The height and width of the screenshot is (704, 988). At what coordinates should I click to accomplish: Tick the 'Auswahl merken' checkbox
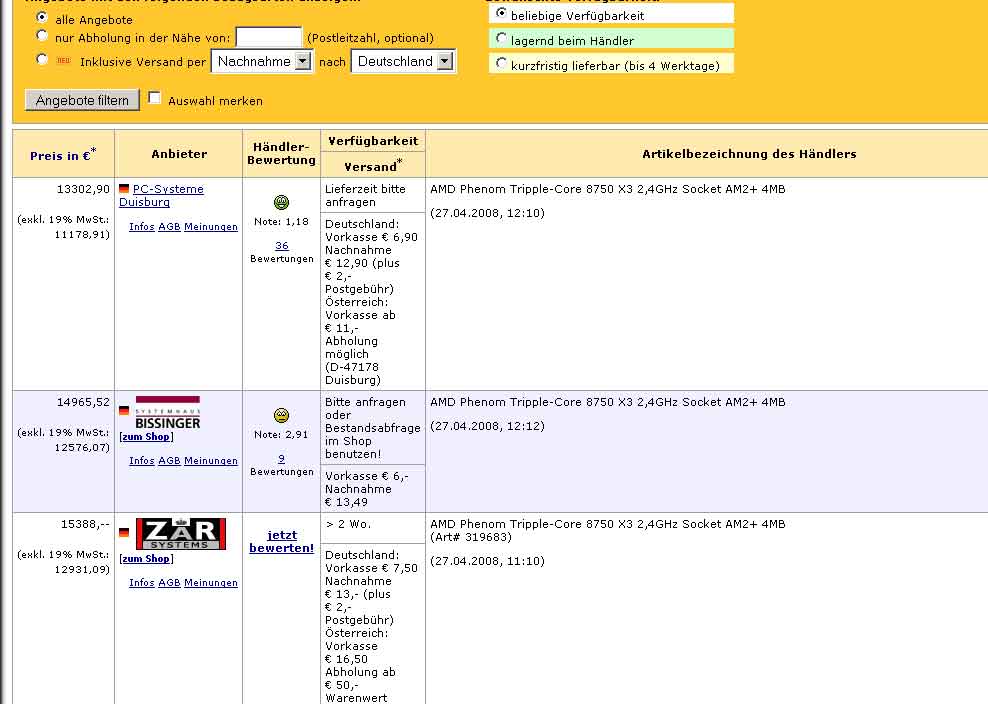154,98
